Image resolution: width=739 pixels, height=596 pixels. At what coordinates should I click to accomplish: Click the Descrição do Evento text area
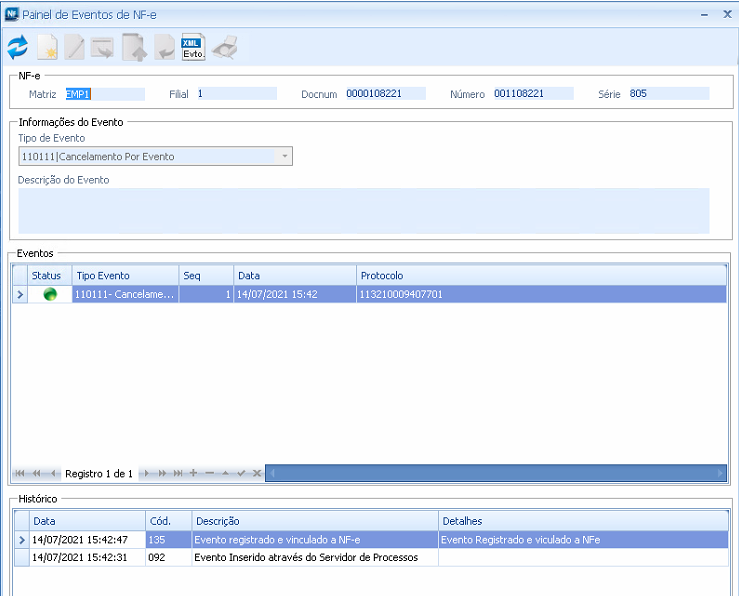point(363,210)
